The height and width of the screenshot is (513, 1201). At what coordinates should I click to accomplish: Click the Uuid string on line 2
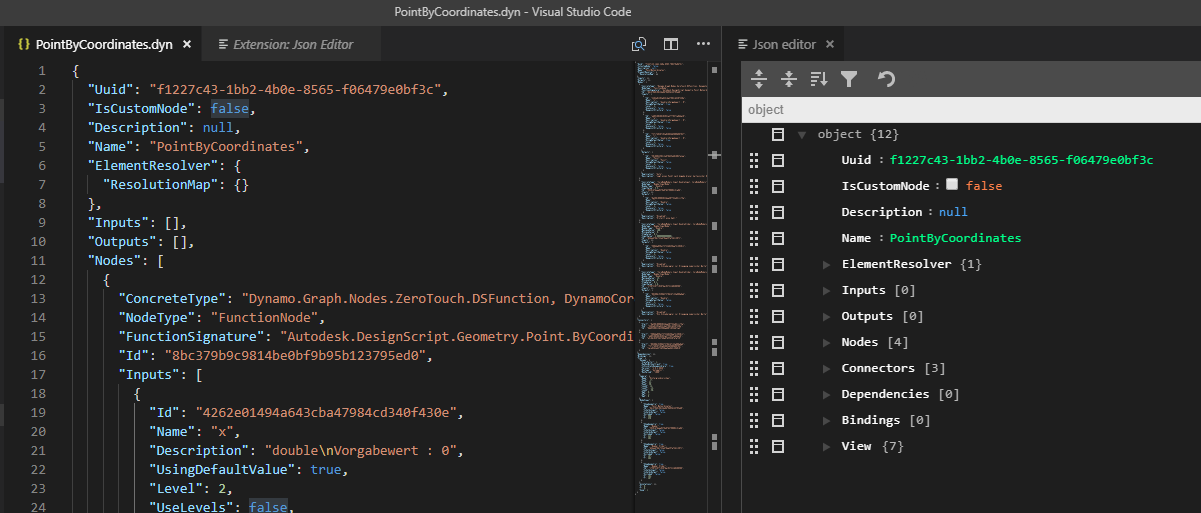293,90
